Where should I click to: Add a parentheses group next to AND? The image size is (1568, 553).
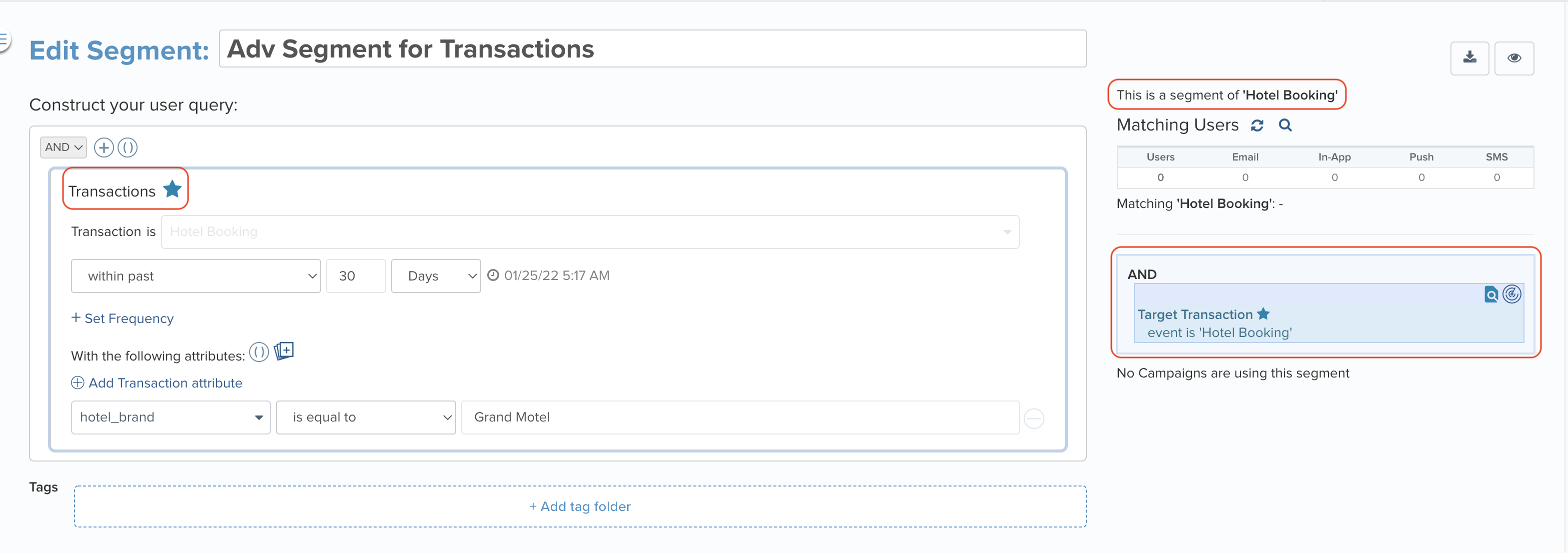click(x=127, y=148)
